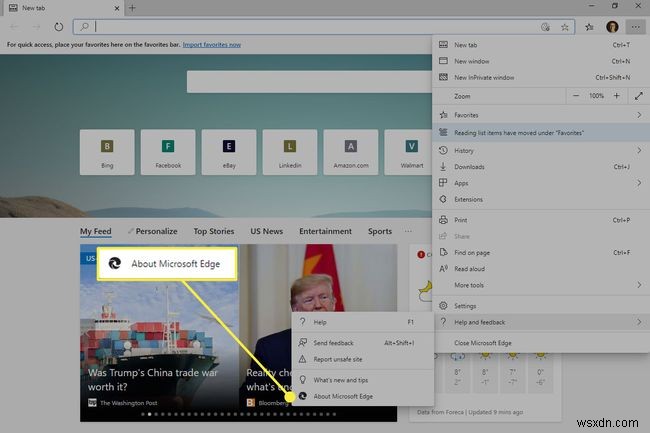650x433 pixels.
Task: Expand Help and feedback submenu
Action: (x=541, y=322)
